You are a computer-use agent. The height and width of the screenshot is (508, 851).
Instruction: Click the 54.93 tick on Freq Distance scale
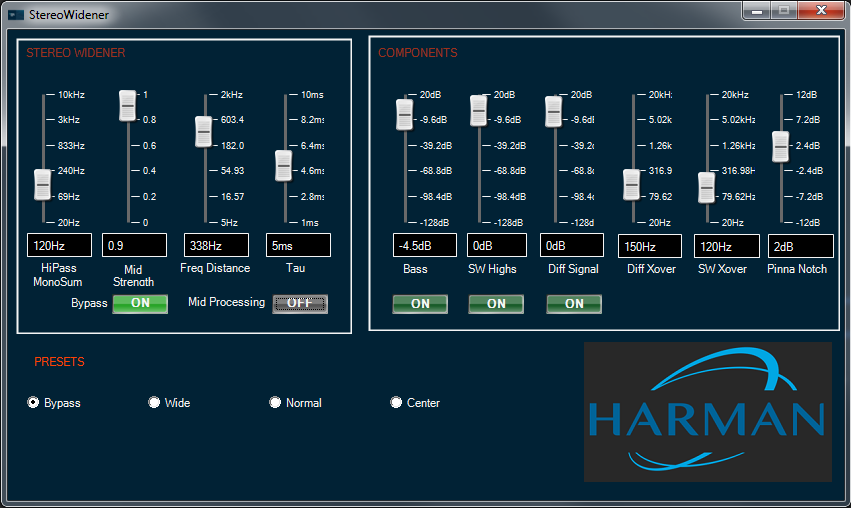pos(232,170)
